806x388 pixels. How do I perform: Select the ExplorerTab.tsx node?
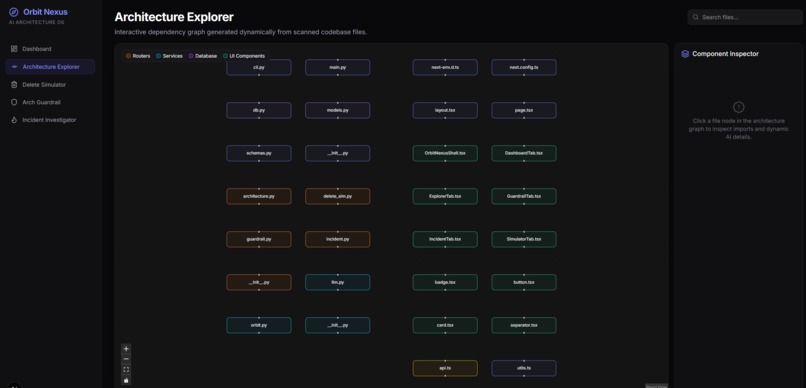click(x=445, y=196)
